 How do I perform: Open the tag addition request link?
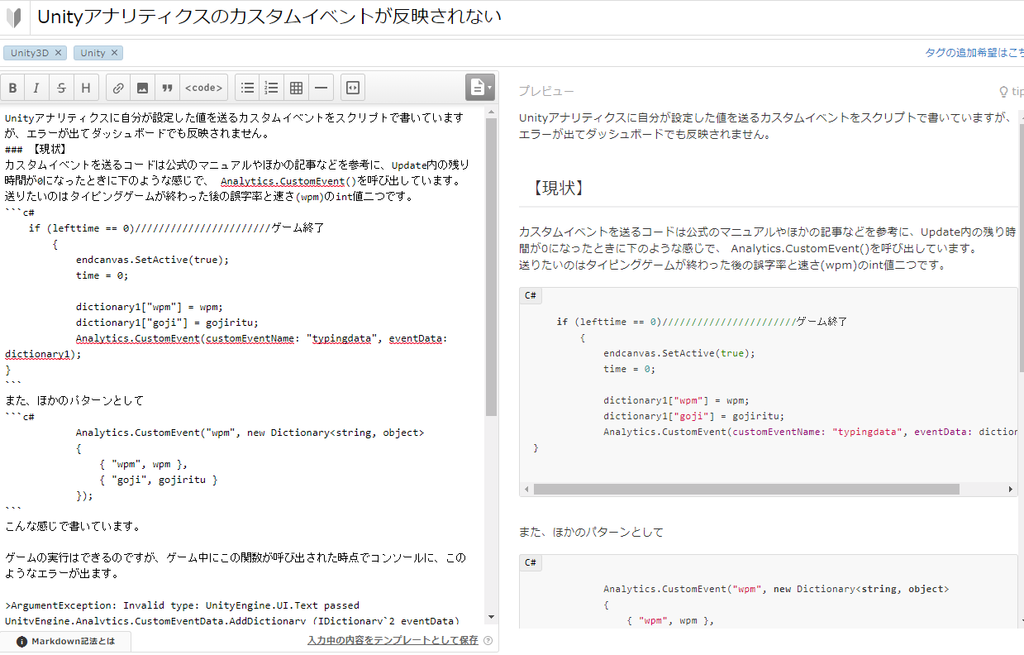click(974, 53)
